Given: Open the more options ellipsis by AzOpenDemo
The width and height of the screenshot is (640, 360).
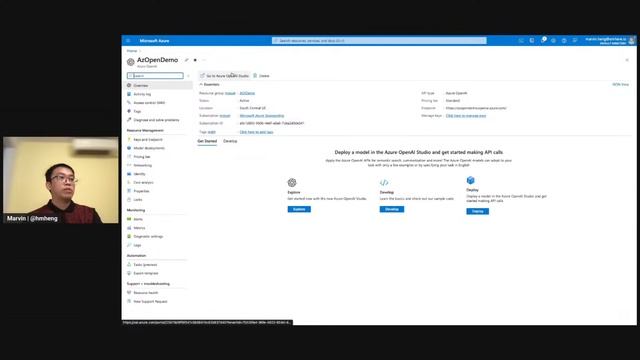Looking at the screenshot, I should (204, 60).
